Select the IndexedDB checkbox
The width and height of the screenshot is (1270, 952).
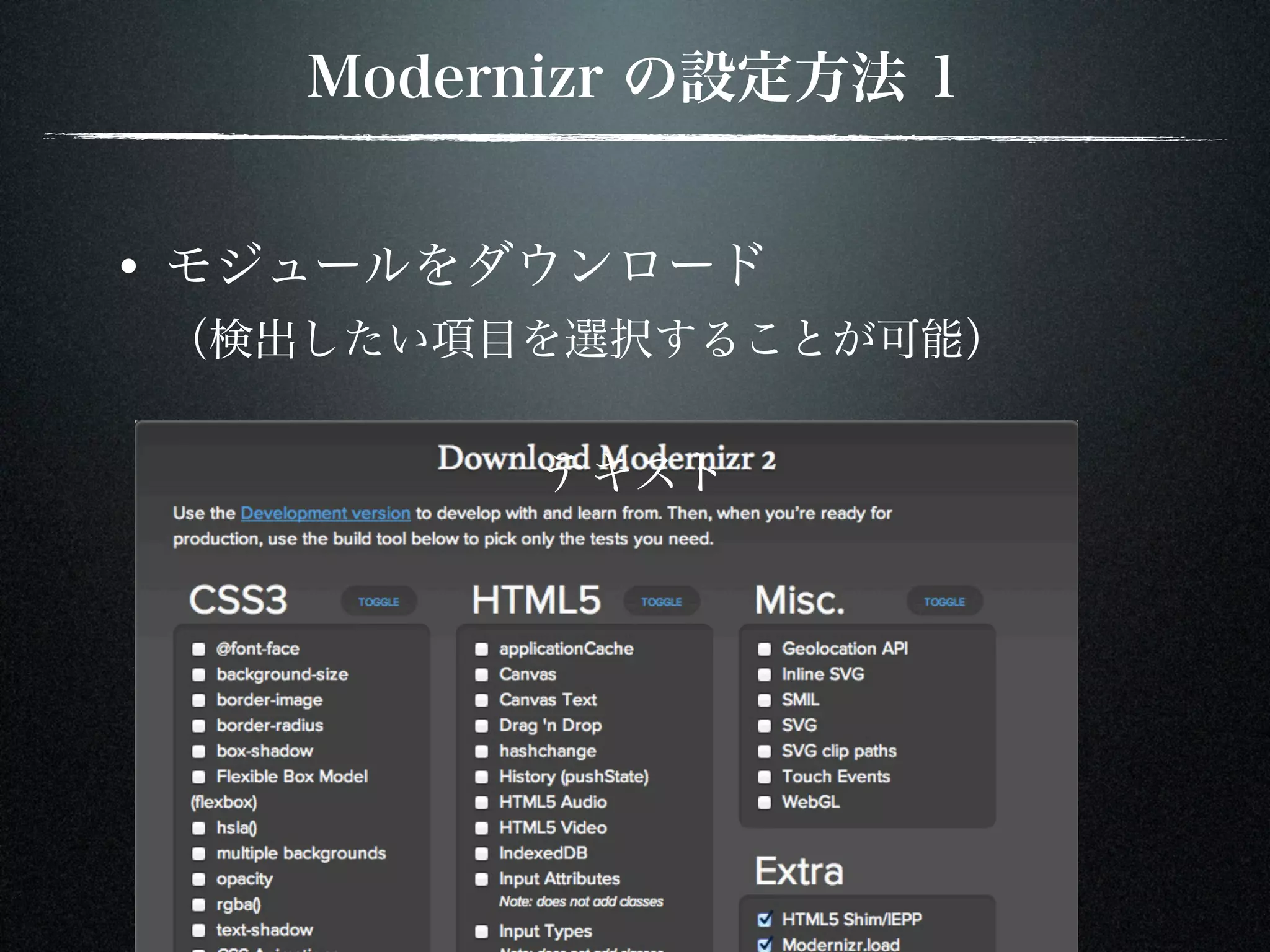pos(481,853)
